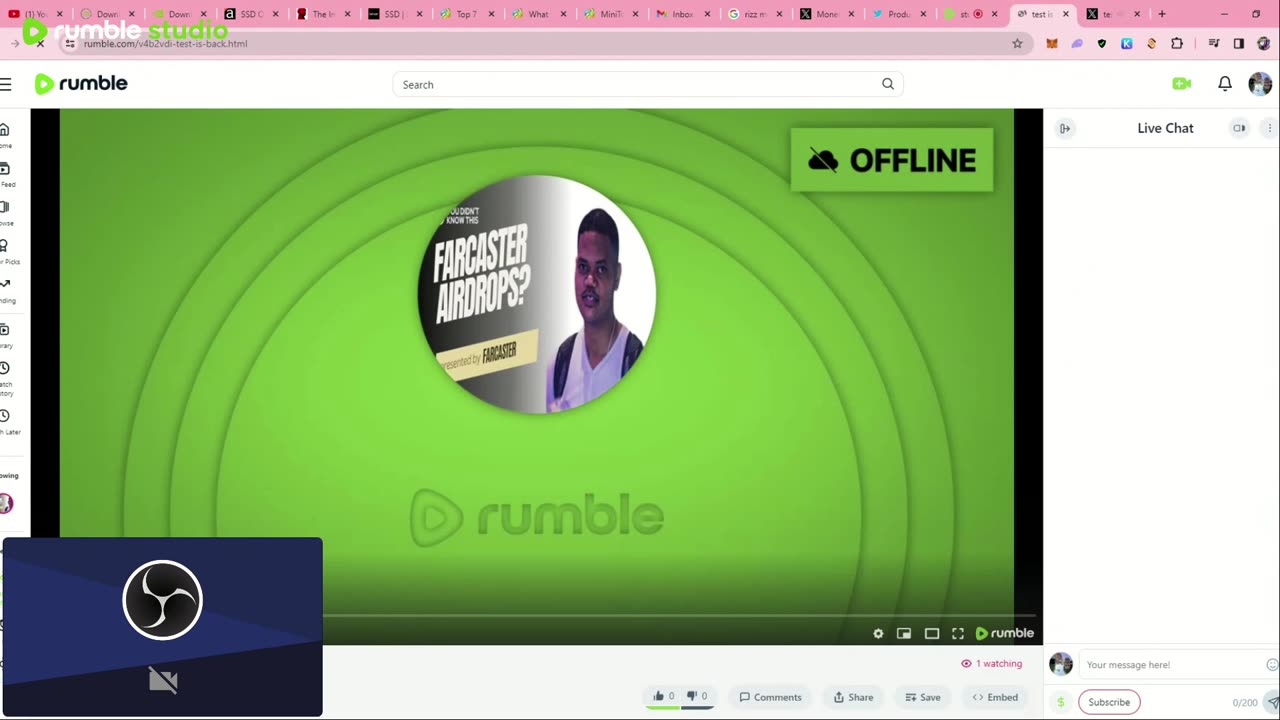This screenshot has height=720, width=1280.
Task: Click the Farcaster Airdrops channel thumbnail
Action: [x=537, y=294]
